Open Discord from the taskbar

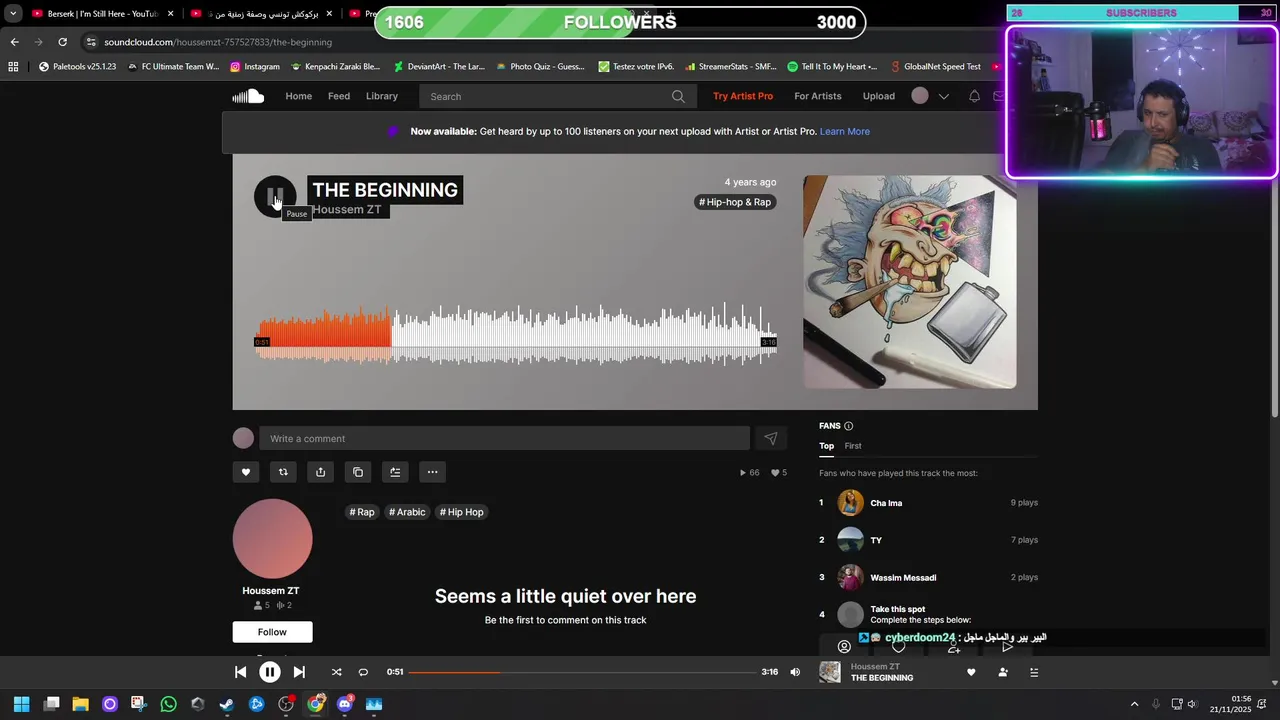point(345,704)
